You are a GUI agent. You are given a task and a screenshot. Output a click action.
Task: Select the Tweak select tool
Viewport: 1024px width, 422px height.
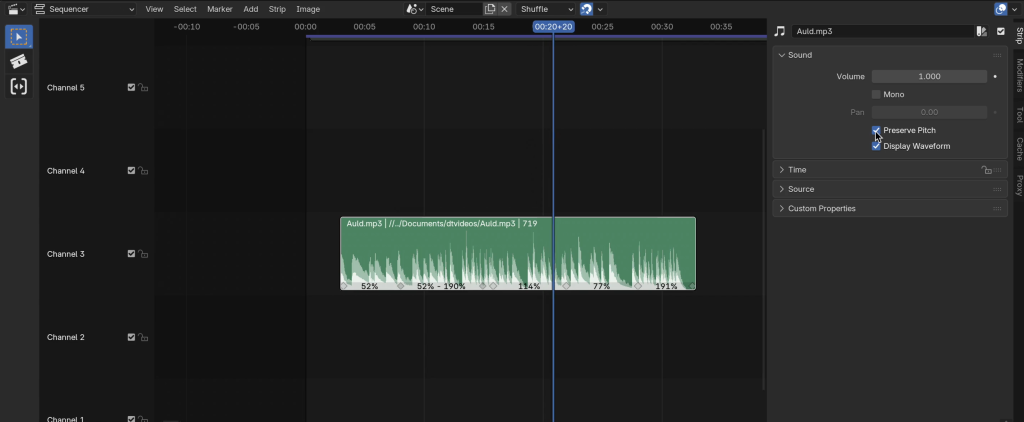point(18,37)
